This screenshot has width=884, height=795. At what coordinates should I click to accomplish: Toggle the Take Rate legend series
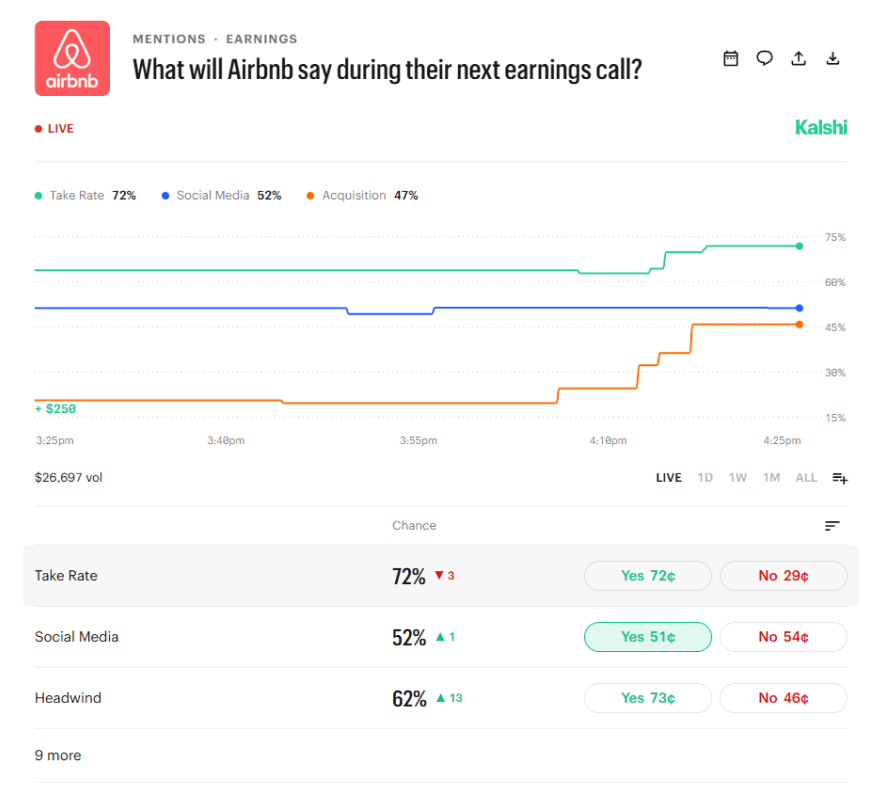85,196
